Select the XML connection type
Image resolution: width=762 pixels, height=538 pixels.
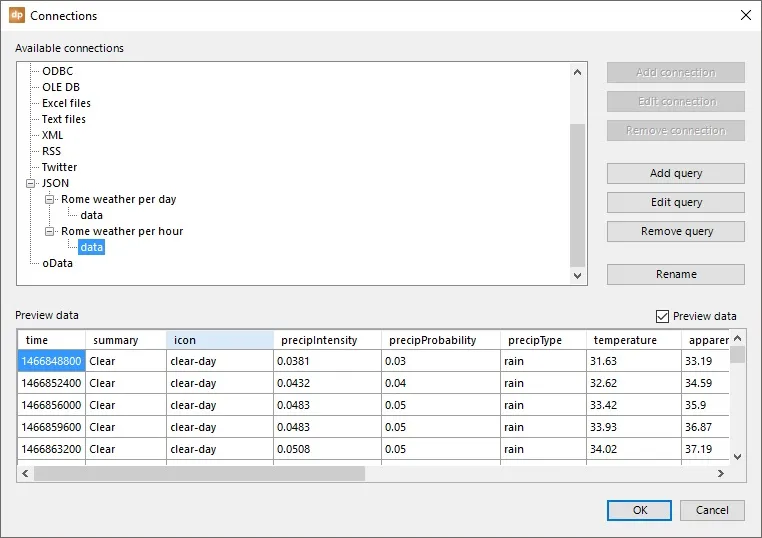52,135
